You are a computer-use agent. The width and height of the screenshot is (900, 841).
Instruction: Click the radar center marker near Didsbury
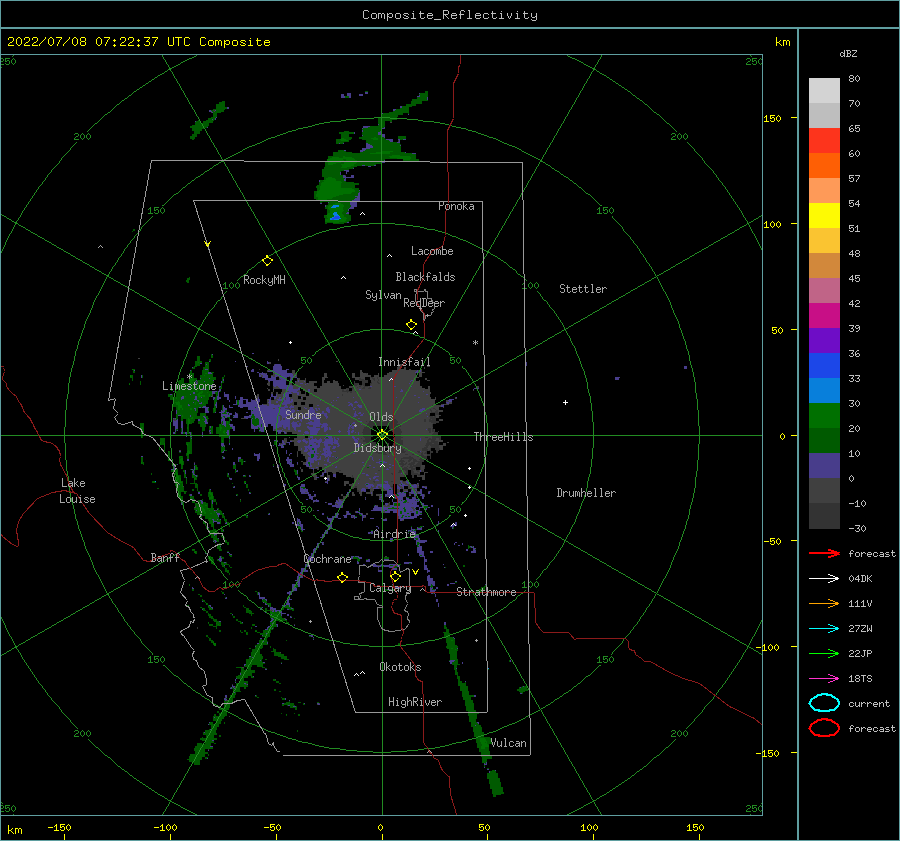(x=382, y=435)
